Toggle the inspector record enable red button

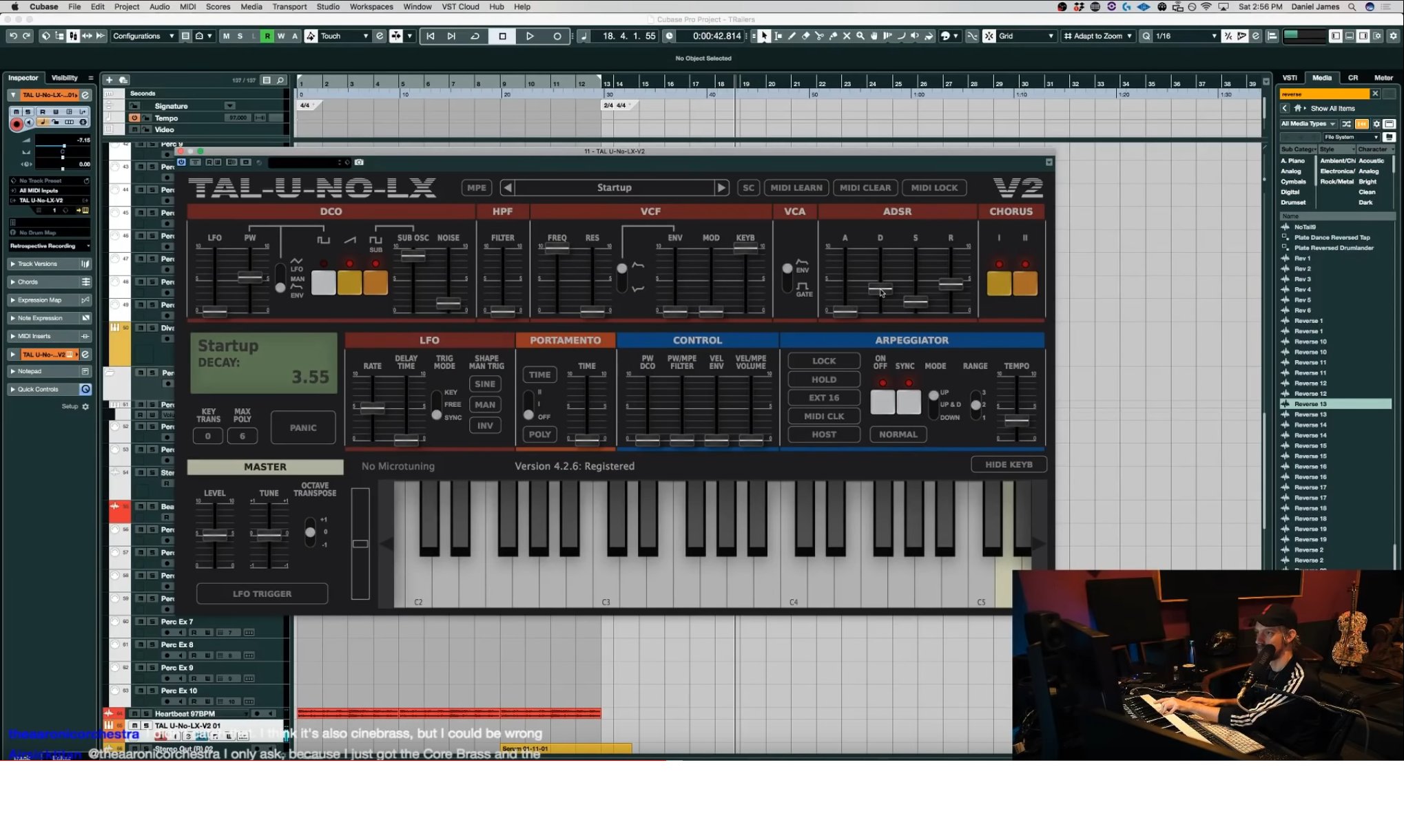16,123
